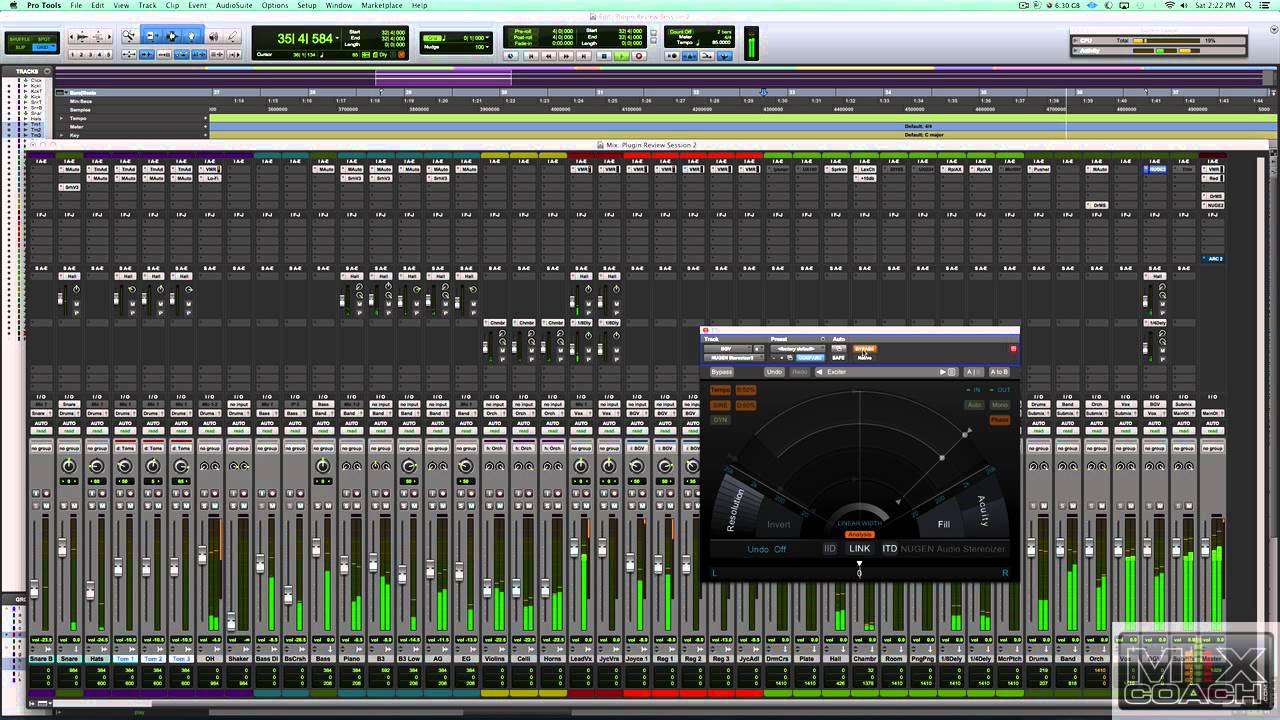This screenshot has height=720, width=1280.
Task: Click the LINK button in Stereoizer
Action: point(860,548)
